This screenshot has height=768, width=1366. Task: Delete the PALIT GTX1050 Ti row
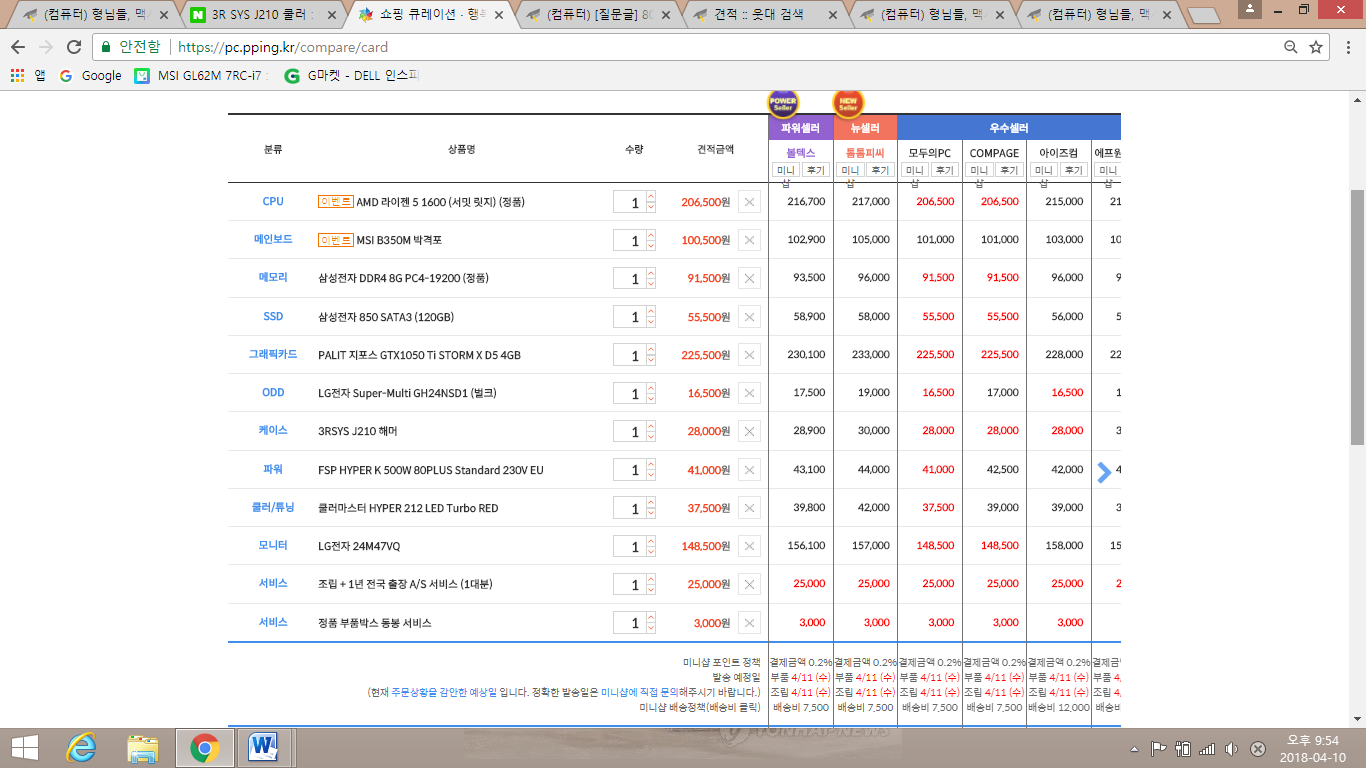click(x=749, y=355)
